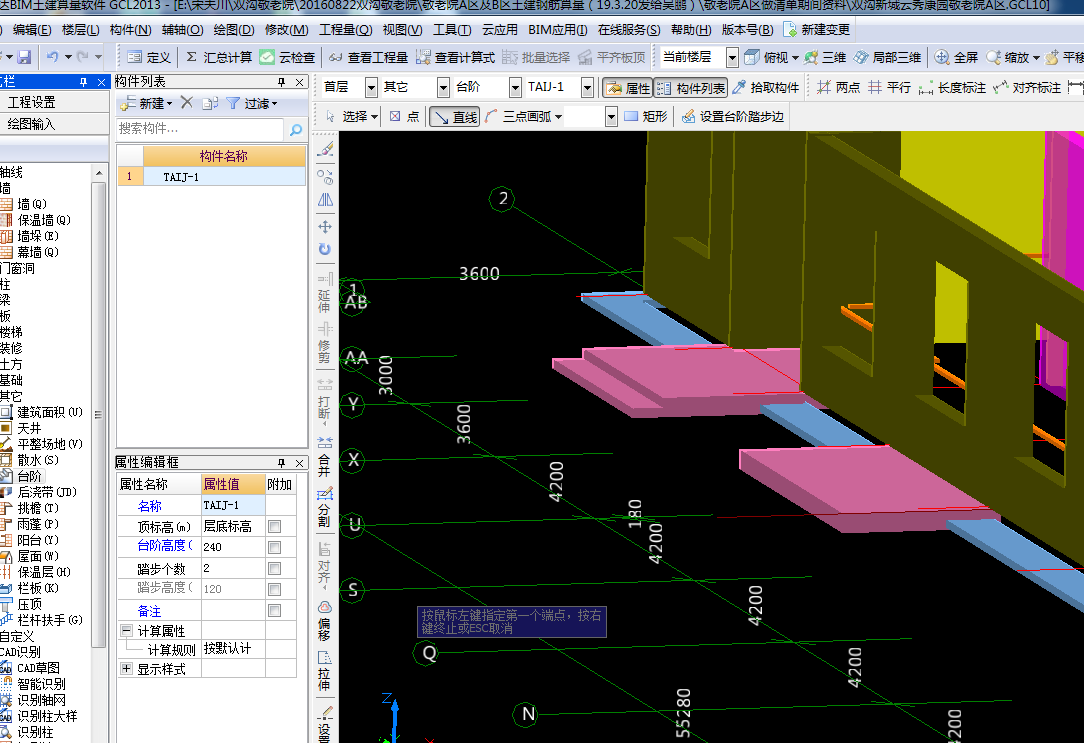Select 两点 two-point axis tool
The image size is (1084, 743).
pyautogui.click(x=839, y=88)
